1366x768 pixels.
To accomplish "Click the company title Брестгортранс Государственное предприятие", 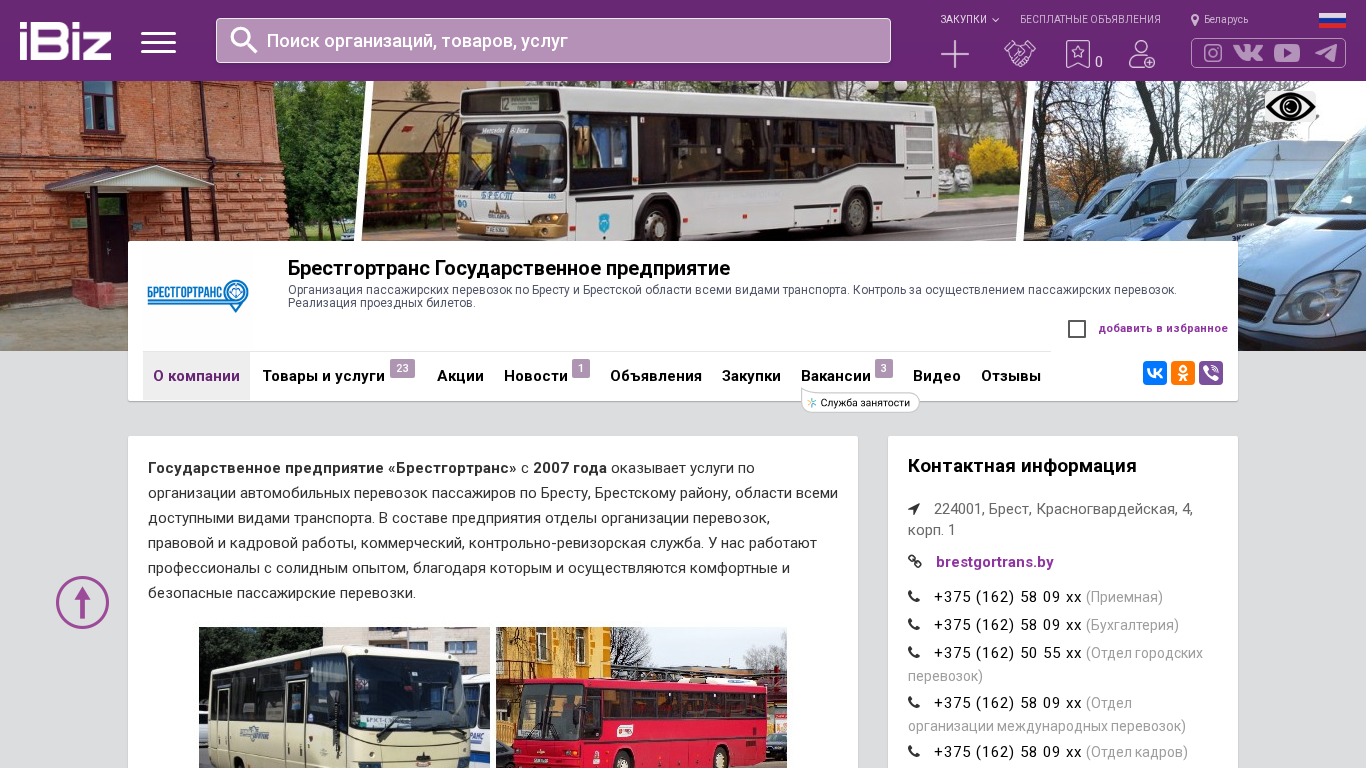I will [x=509, y=268].
